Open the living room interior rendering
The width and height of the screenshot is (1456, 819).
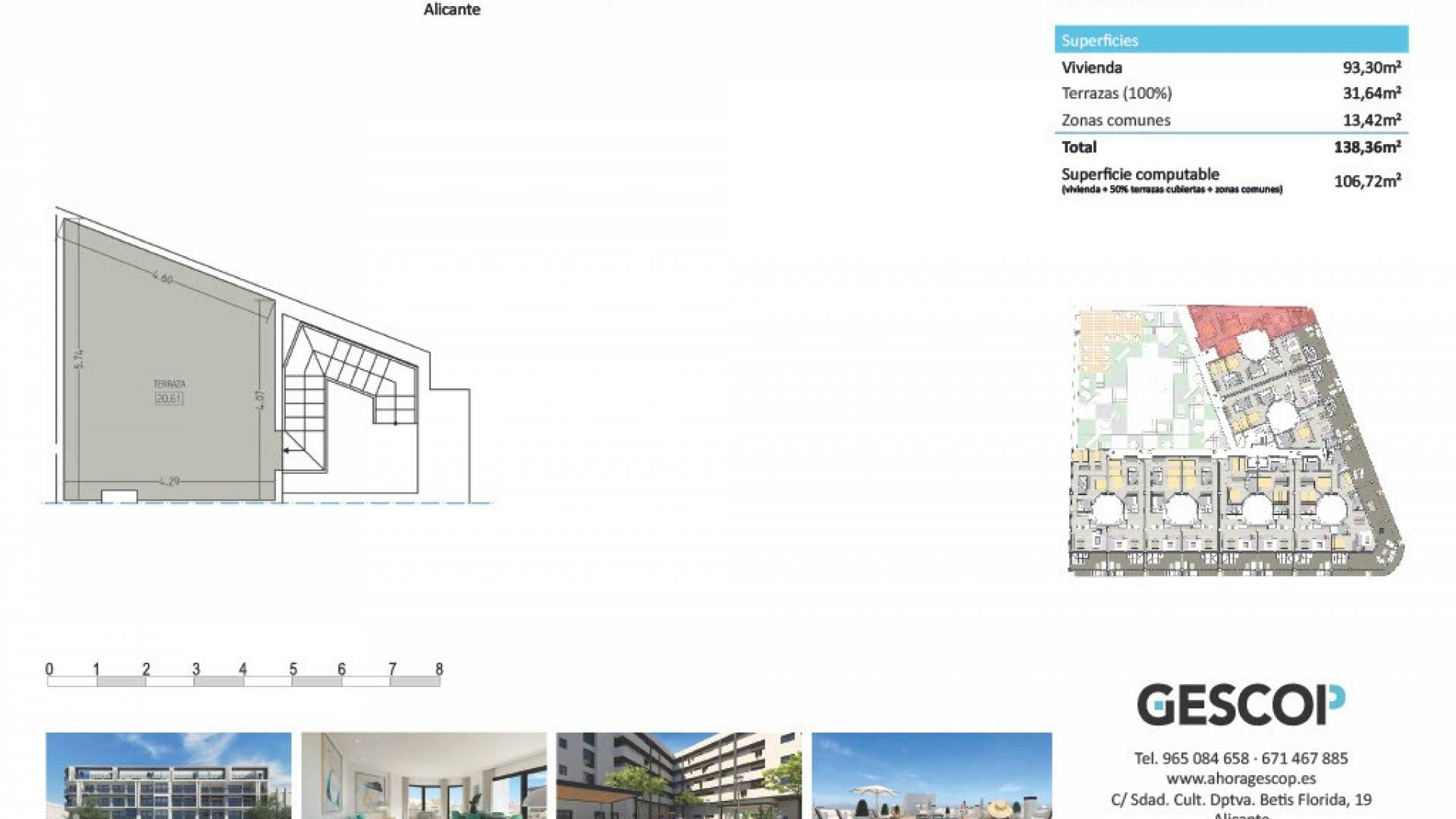click(423, 775)
